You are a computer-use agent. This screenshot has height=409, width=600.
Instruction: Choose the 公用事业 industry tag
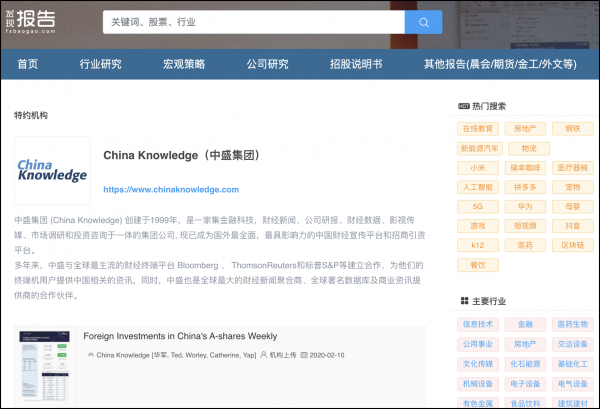coord(478,344)
